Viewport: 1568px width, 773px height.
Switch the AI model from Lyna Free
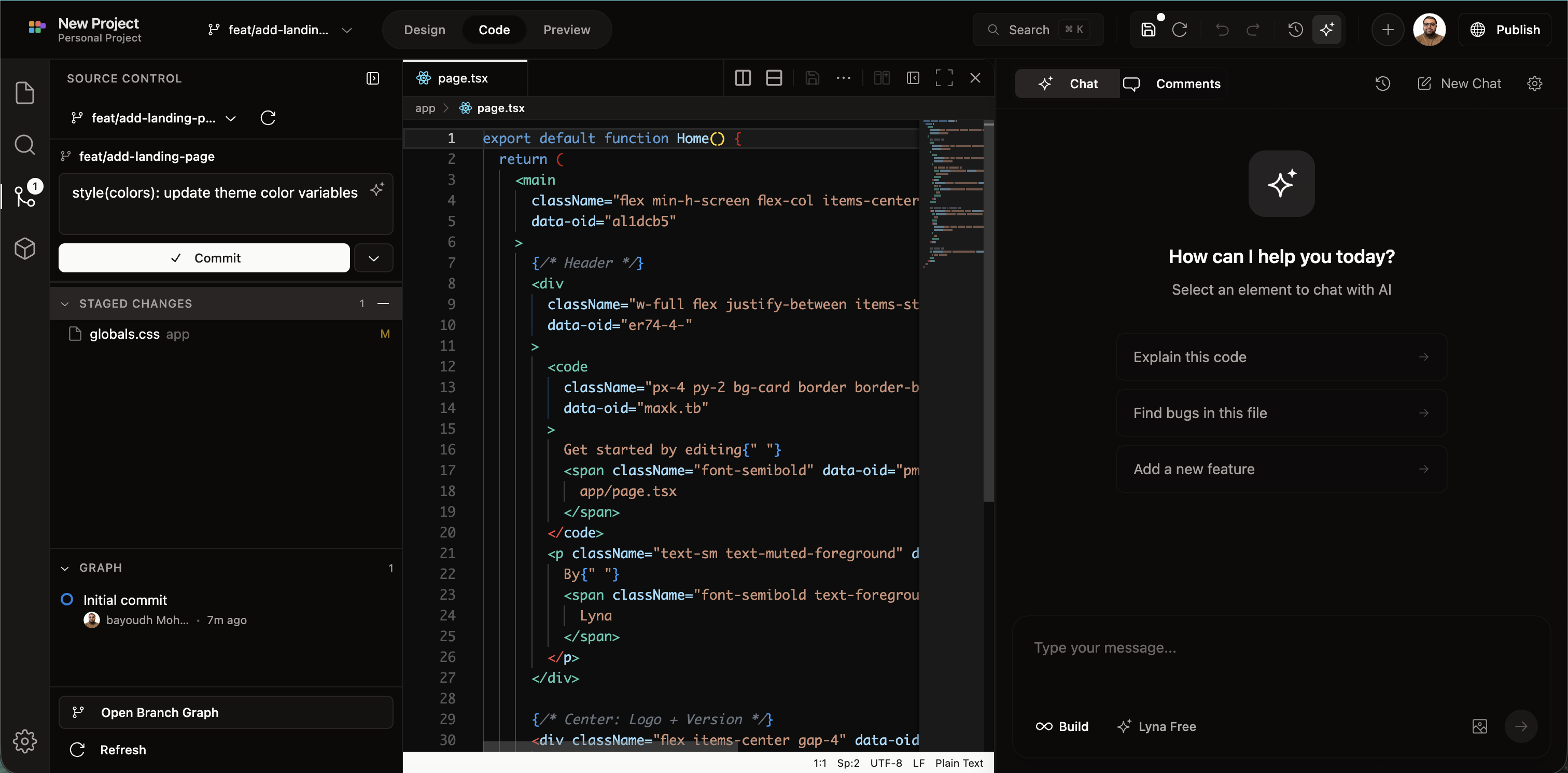(x=1156, y=726)
